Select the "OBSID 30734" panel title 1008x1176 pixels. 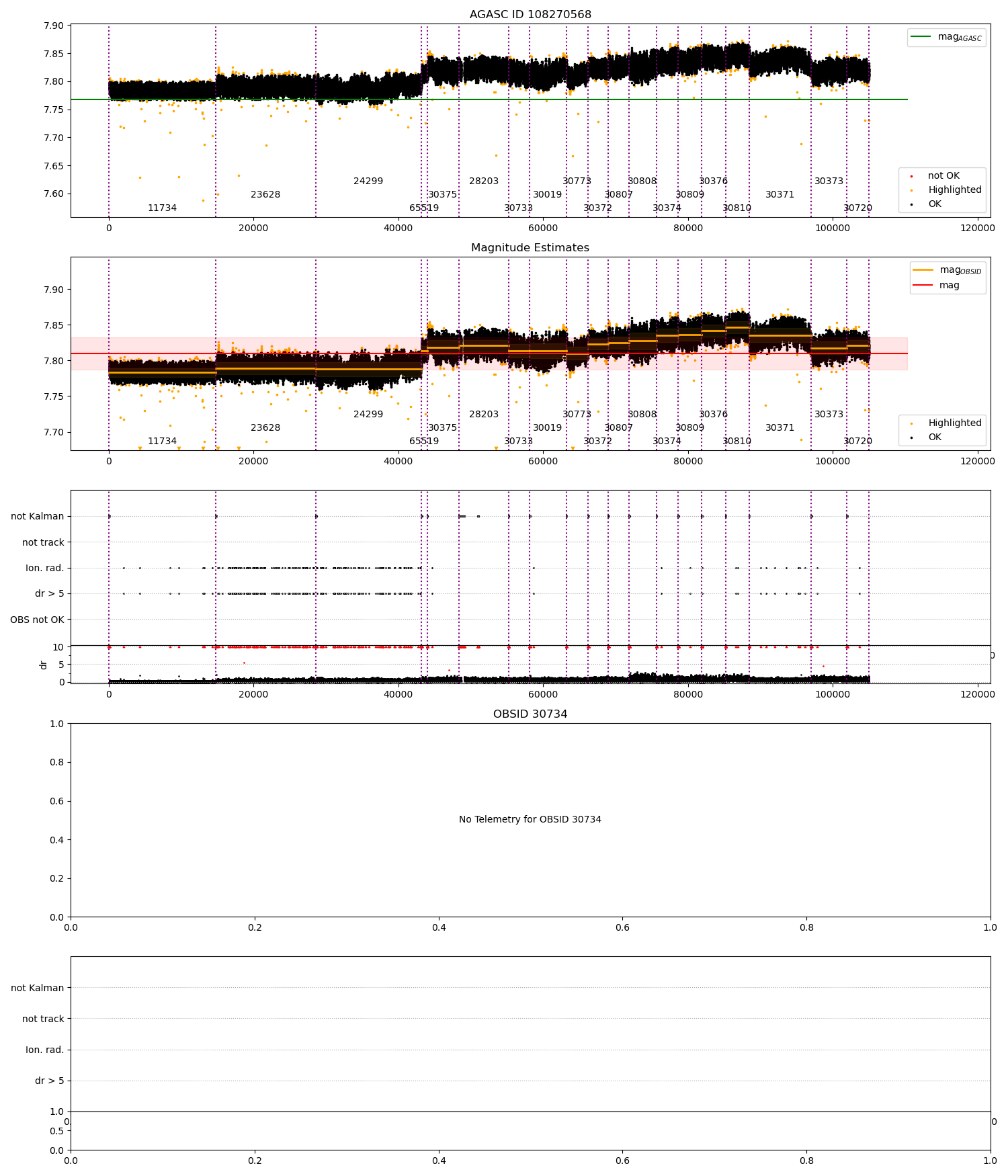point(530,714)
